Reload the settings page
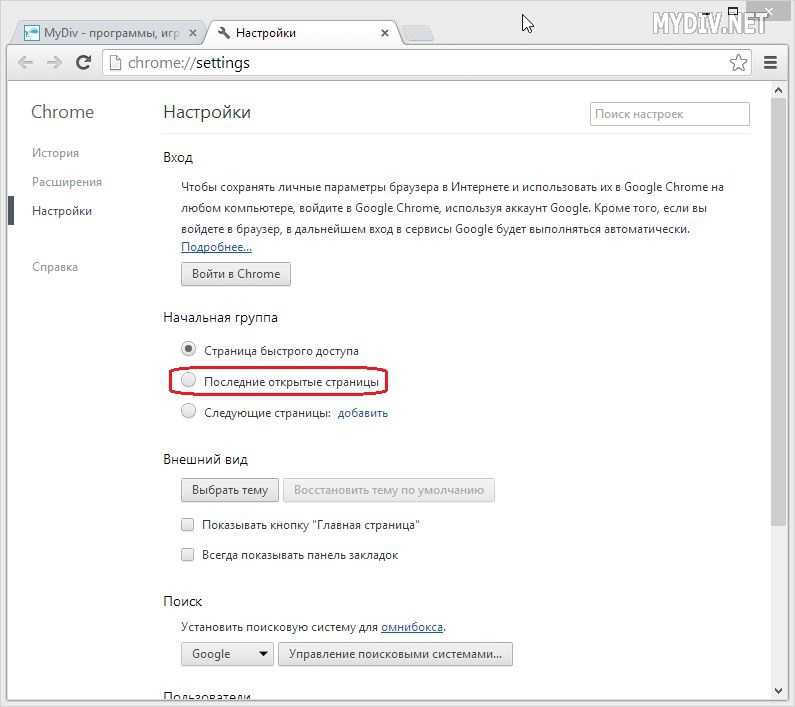The height and width of the screenshot is (707, 795). (x=83, y=62)
